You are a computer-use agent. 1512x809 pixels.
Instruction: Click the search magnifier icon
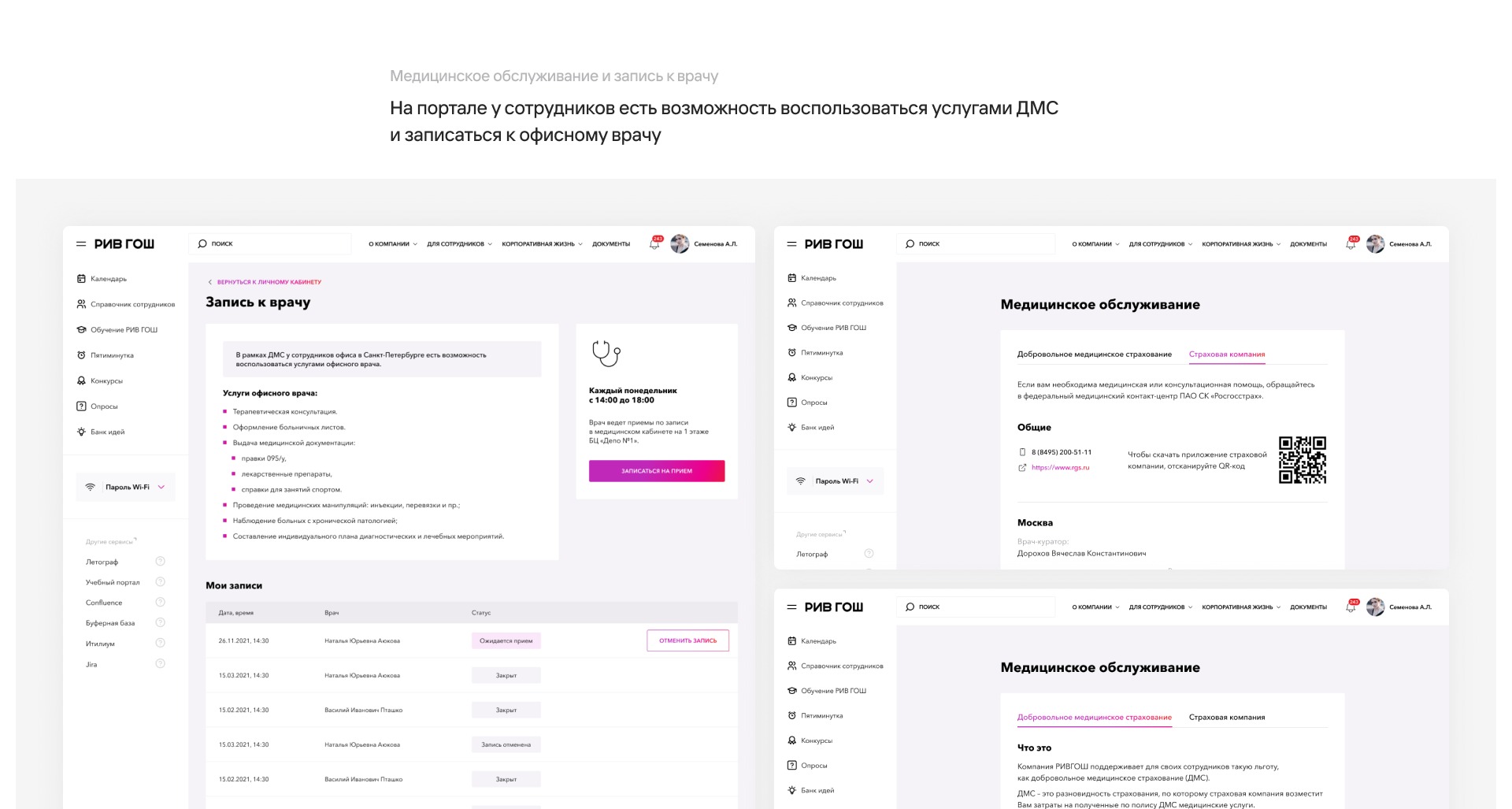click(x=202, y=243)
